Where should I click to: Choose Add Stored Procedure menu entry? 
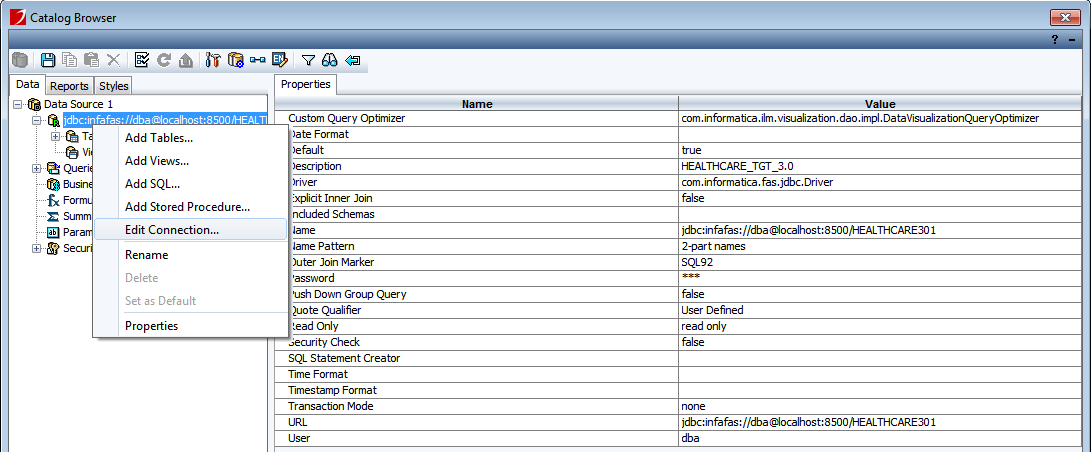pyautogui.click(x=187, y=207)
